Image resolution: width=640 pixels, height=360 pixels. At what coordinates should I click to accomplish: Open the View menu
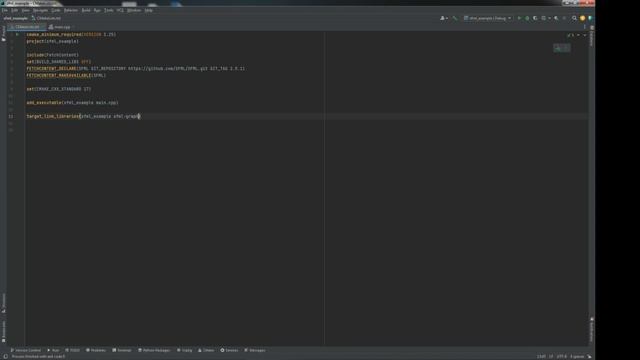(x=25, y=10)
